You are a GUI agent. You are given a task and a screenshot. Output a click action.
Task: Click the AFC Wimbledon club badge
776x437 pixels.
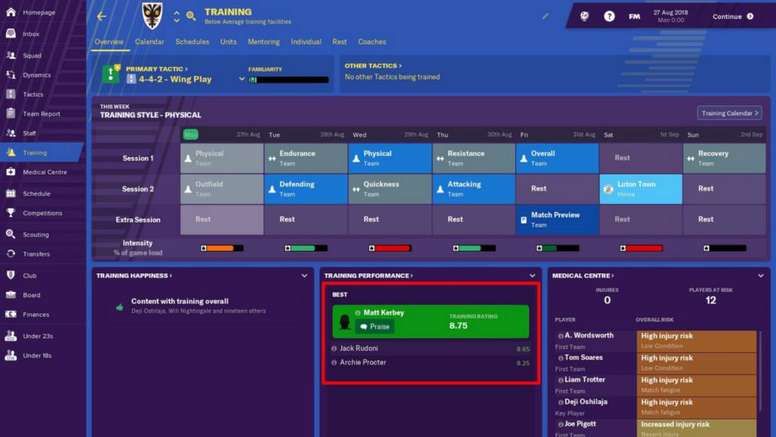[x=152, y=16]
